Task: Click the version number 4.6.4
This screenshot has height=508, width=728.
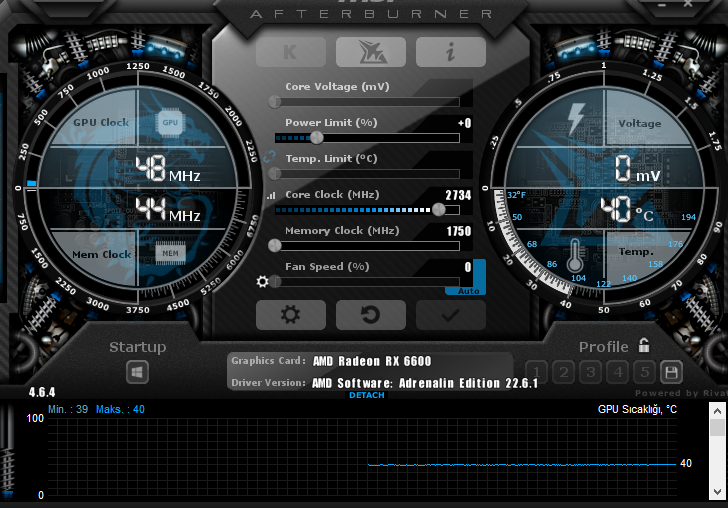Action: [x=42, y=392]
